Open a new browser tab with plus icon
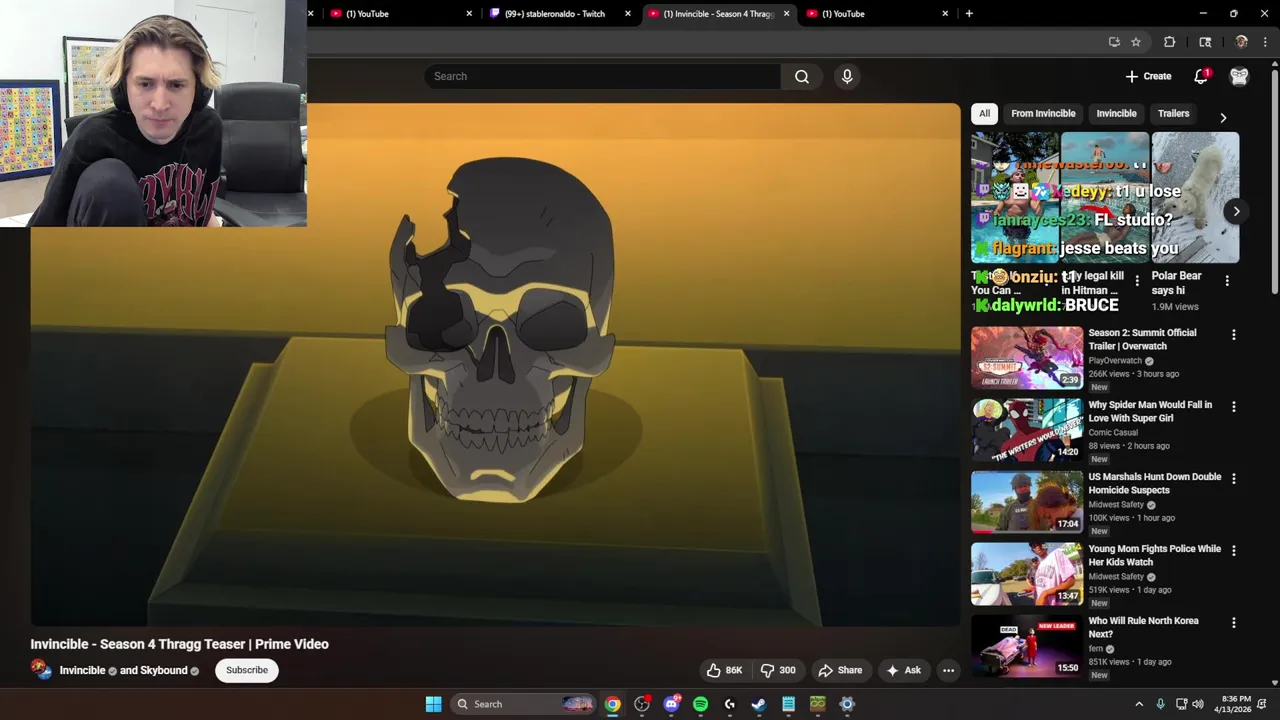The image size is (1280, 720). coord(969,14)
